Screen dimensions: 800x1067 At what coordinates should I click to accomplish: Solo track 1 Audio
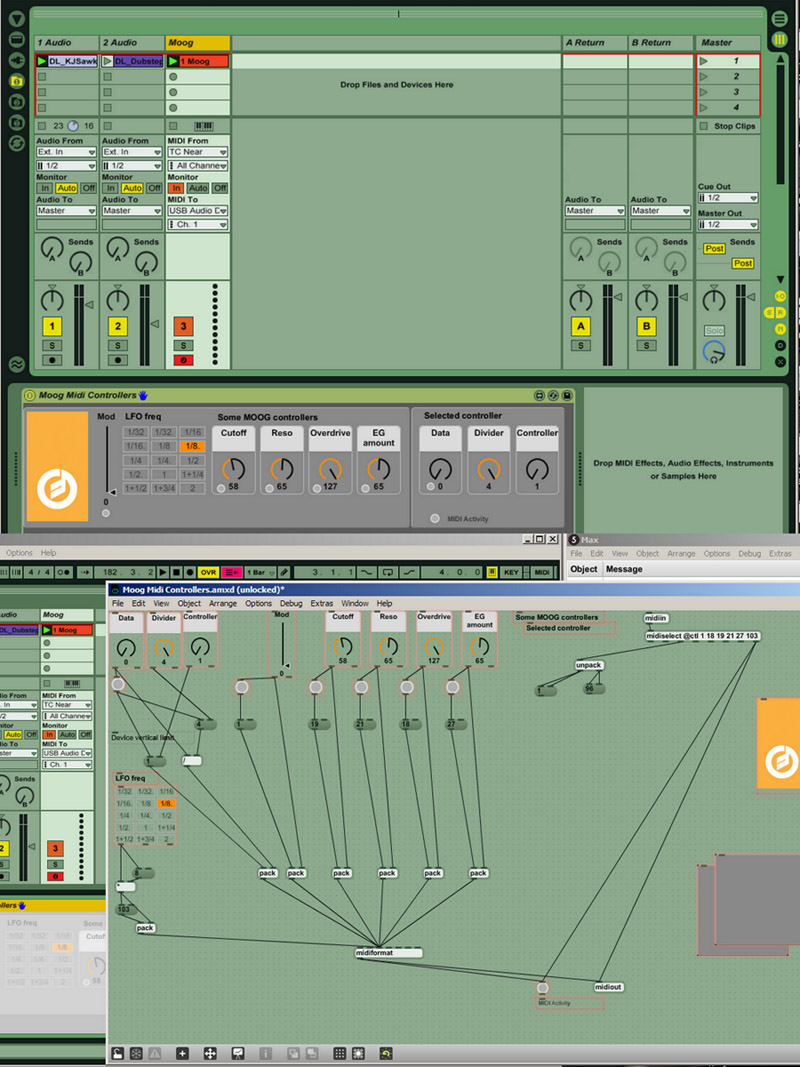coord(52,345)
